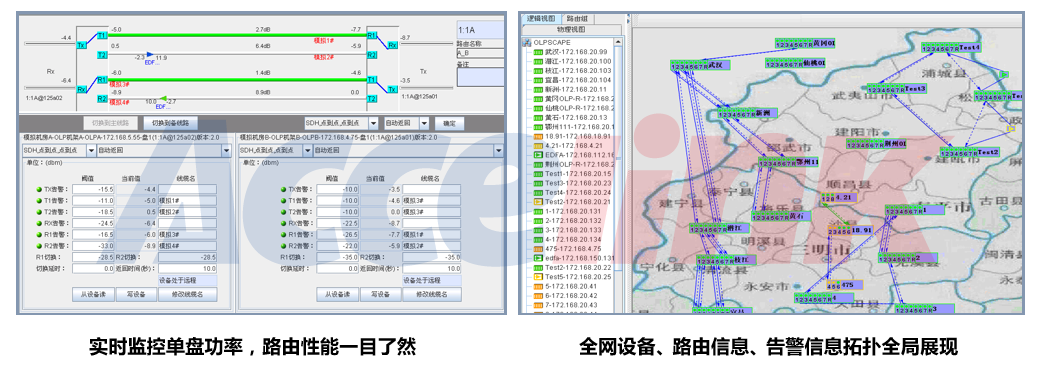Click TX告警 green indicator in left panel

(x=39, y=189)
